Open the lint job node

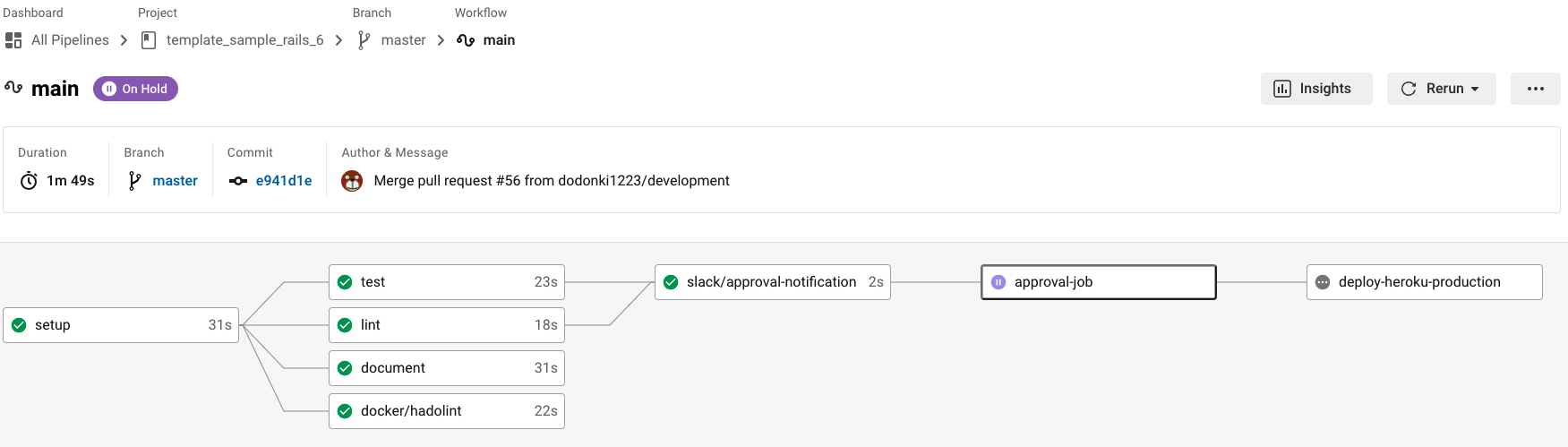pos(447,325)
